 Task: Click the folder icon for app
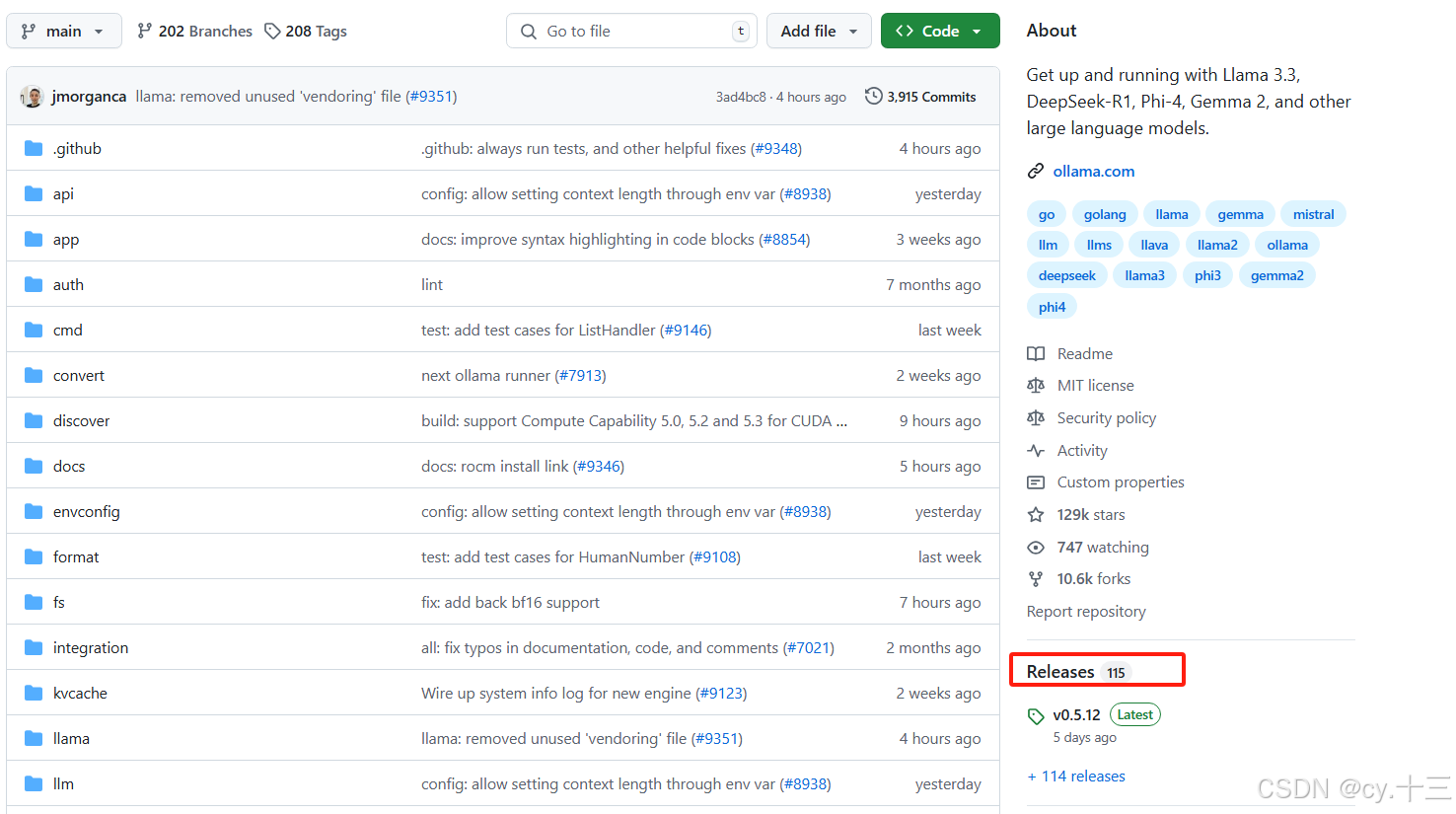[34, 240]
